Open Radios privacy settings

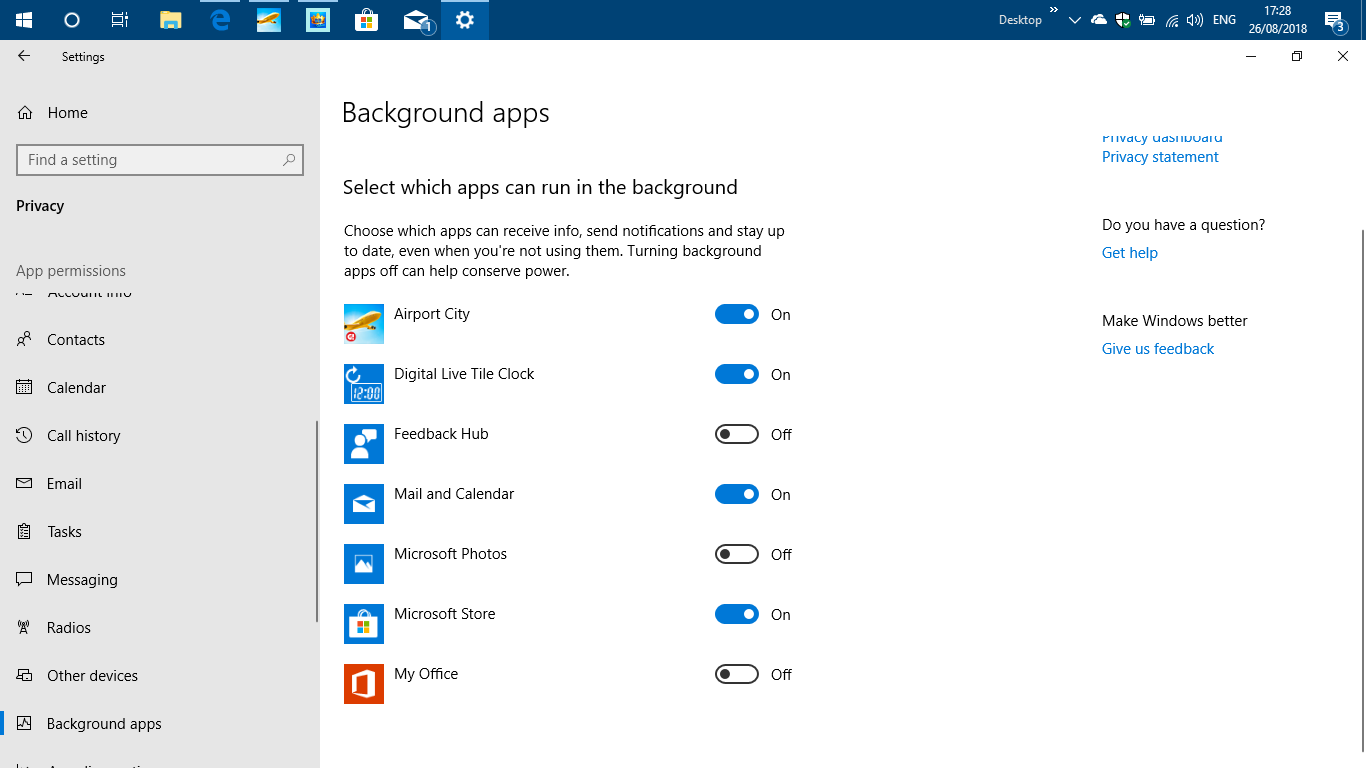(x=160, y=628)
